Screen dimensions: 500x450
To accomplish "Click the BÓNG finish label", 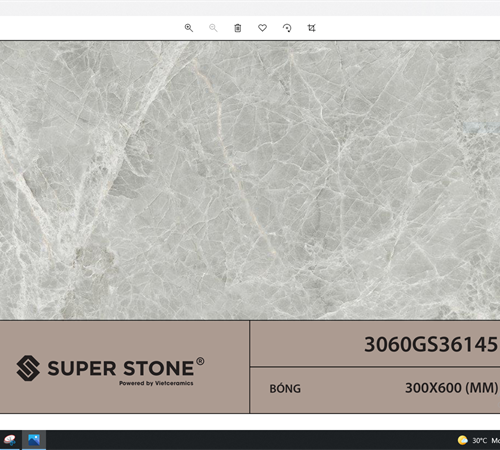I will click(x=285, y=388).
